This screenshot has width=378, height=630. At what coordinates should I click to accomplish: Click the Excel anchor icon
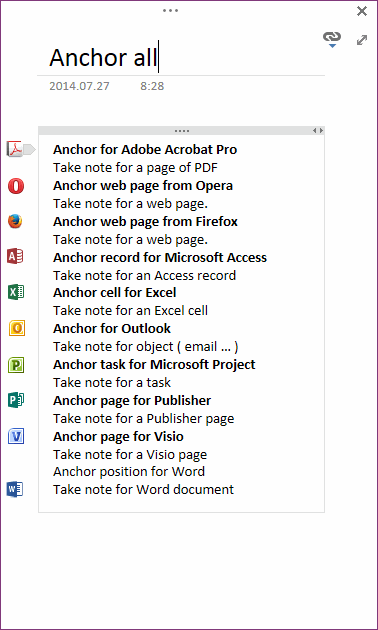coord(16,292)
